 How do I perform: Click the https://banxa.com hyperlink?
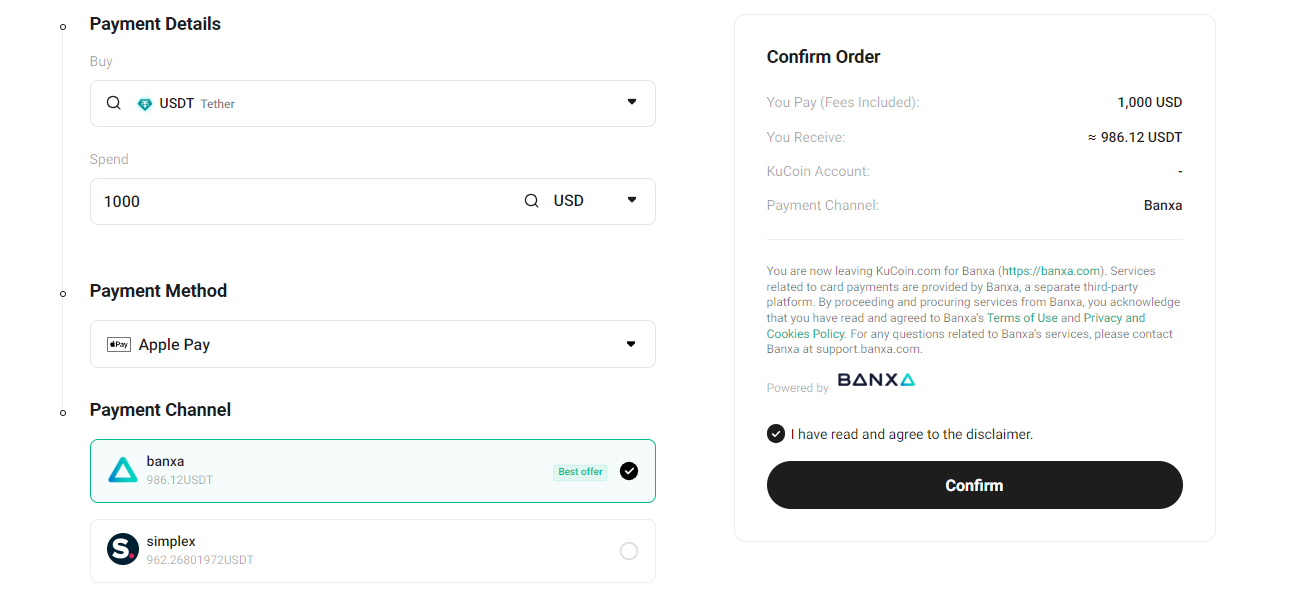[x=1049, y=270]
